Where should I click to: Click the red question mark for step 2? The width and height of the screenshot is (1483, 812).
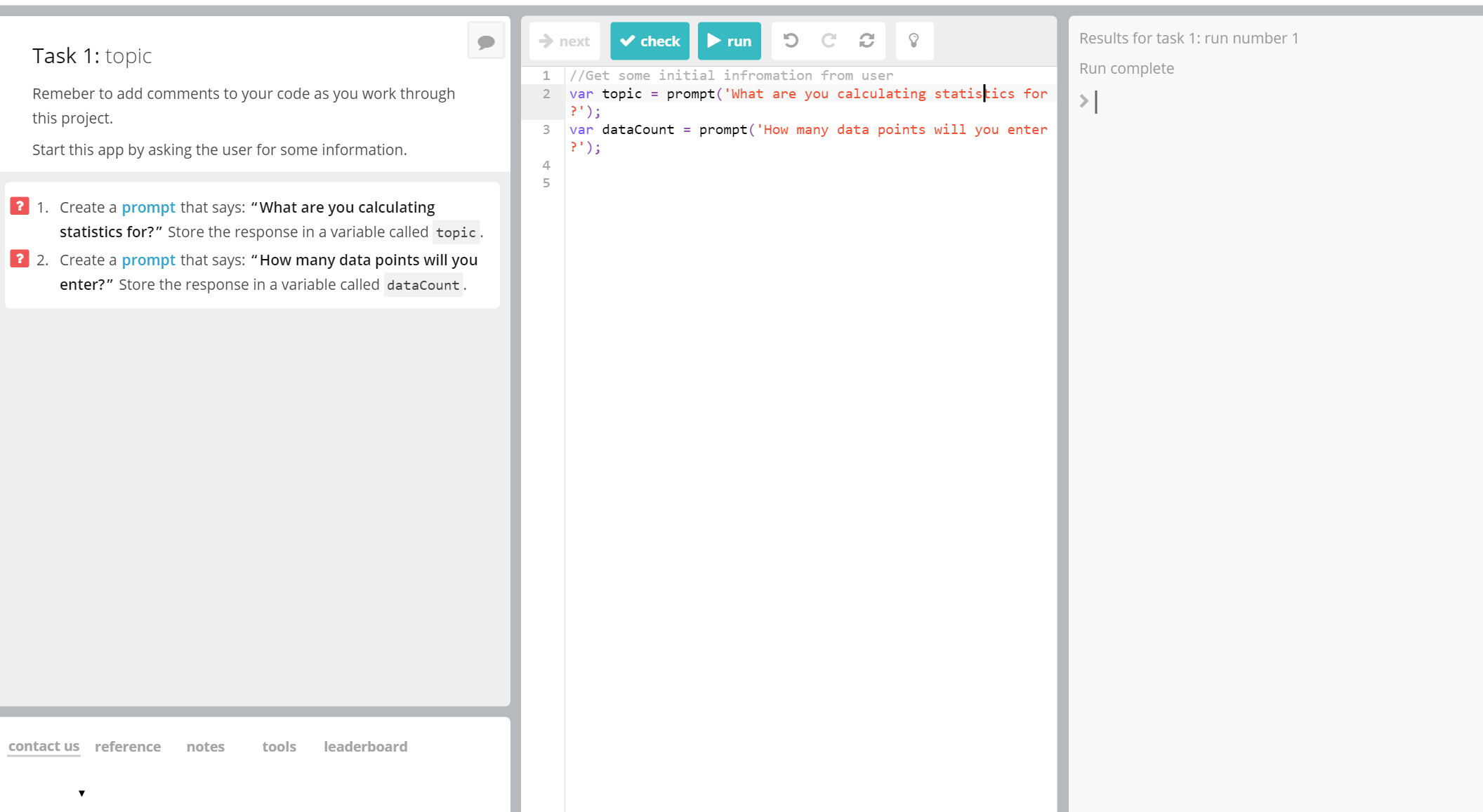click(x=20, y=259)
